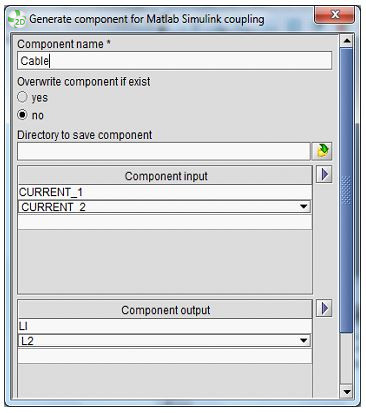Click the Component input column header
Screen dimensions: 366x413
[x=165, y=176]
